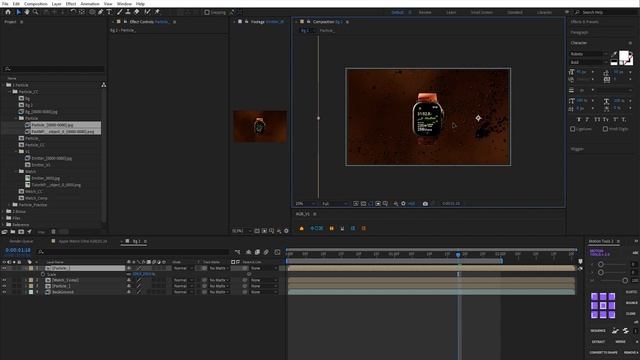Click the orange icon in the AGR_V1 panel
The height and width of the screenshot is (360, 640).
point(302,229)
